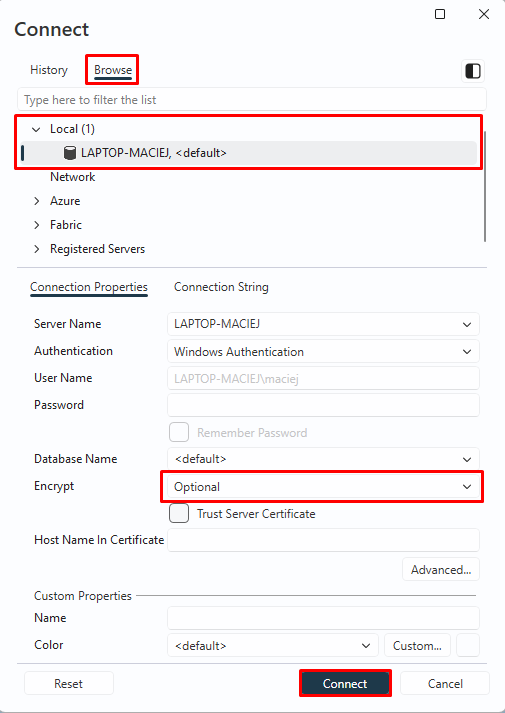This screenshot has width=505, height=713.
Task: Tick the Remember Password checkbox
Action: (x=179, y=432)
